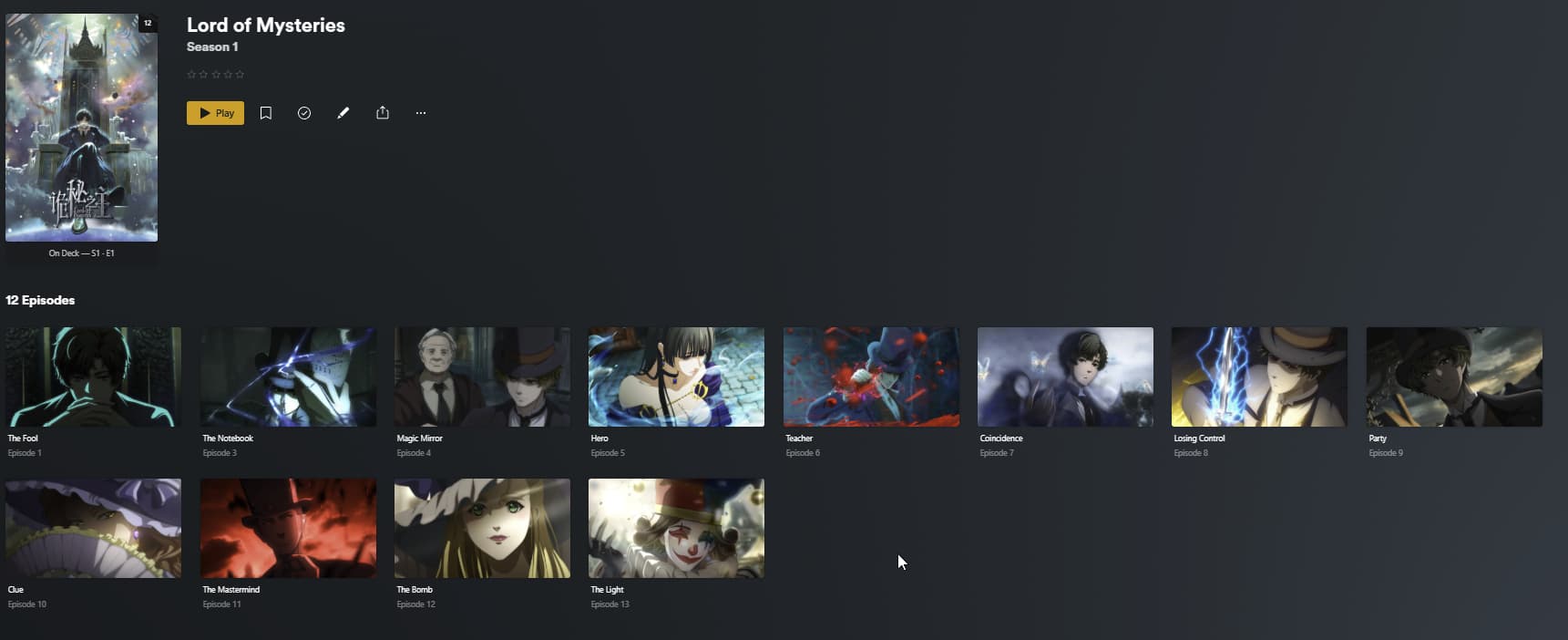
Task: Open The Notebook episode thumbnail
Action: pyautogui.click(x=288, y=377)
